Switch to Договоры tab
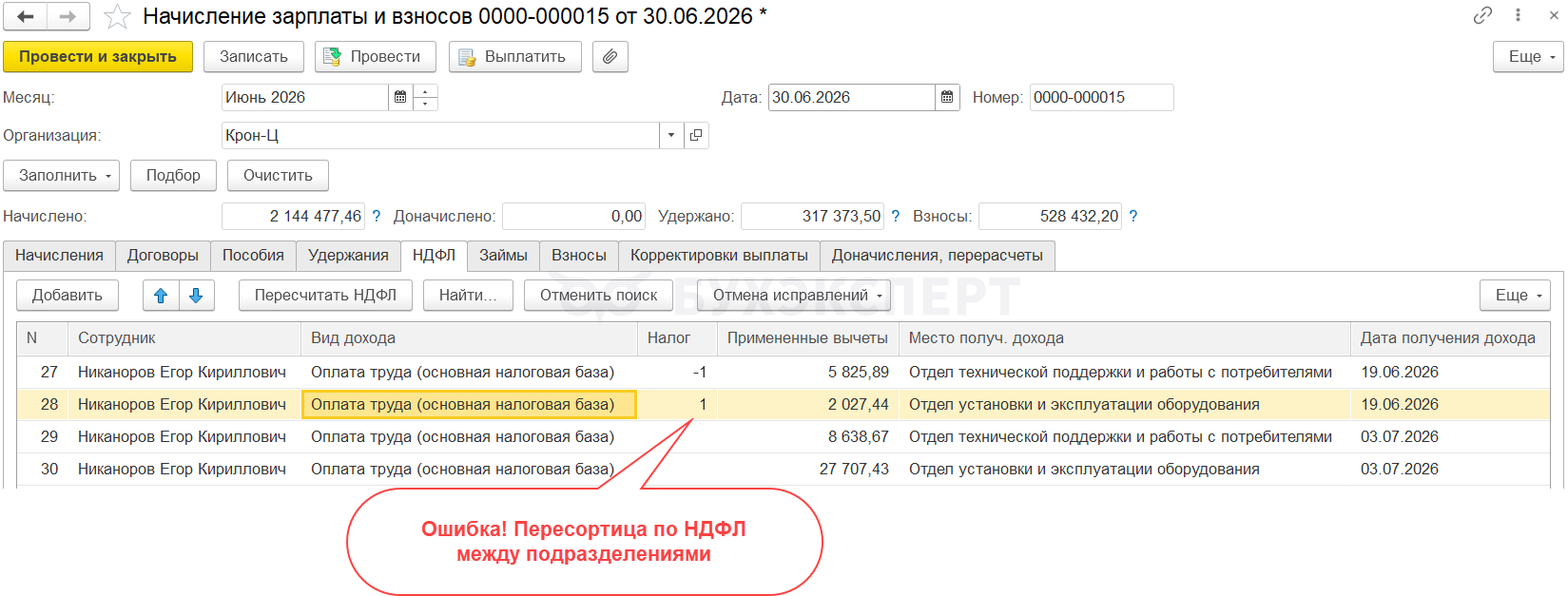The width and height of the screenshot is (1568, 596). coord(163,256)
